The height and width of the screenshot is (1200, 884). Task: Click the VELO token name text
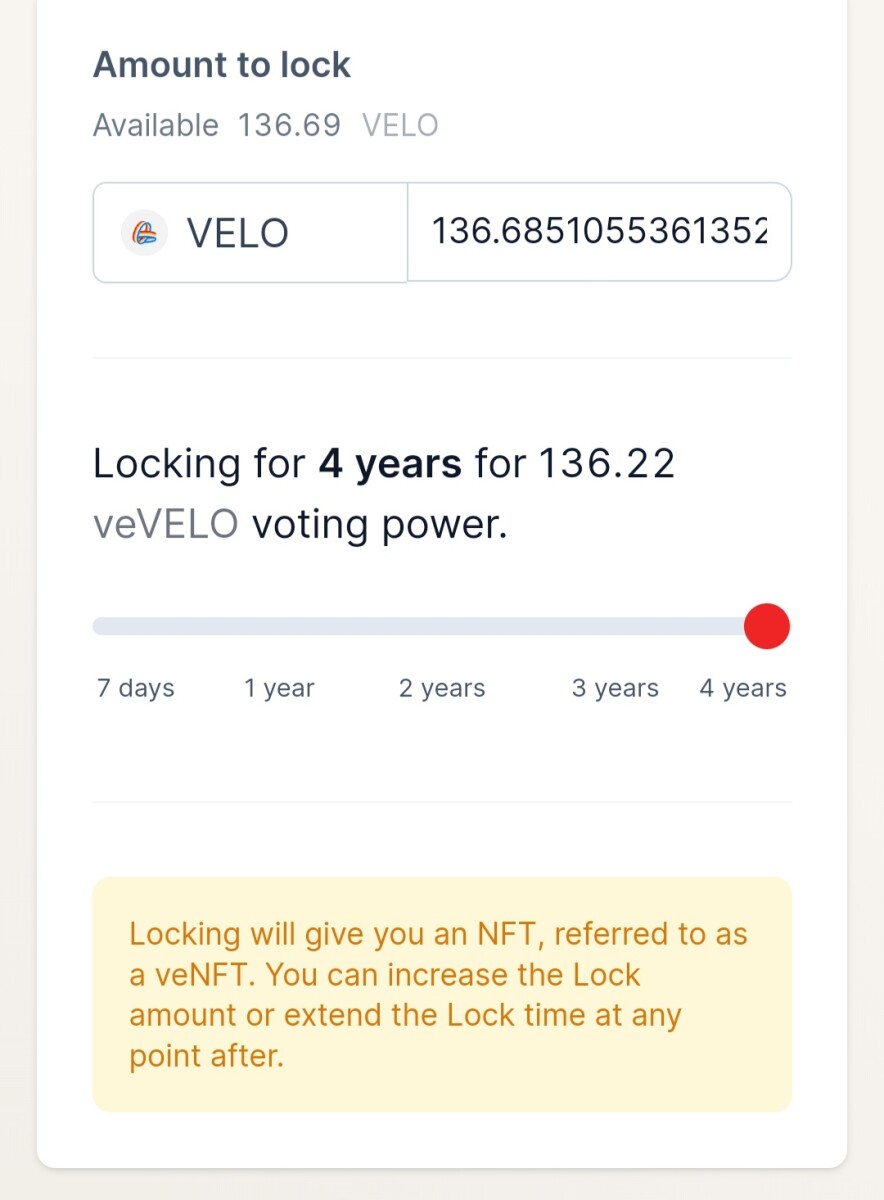pos(238,233)
